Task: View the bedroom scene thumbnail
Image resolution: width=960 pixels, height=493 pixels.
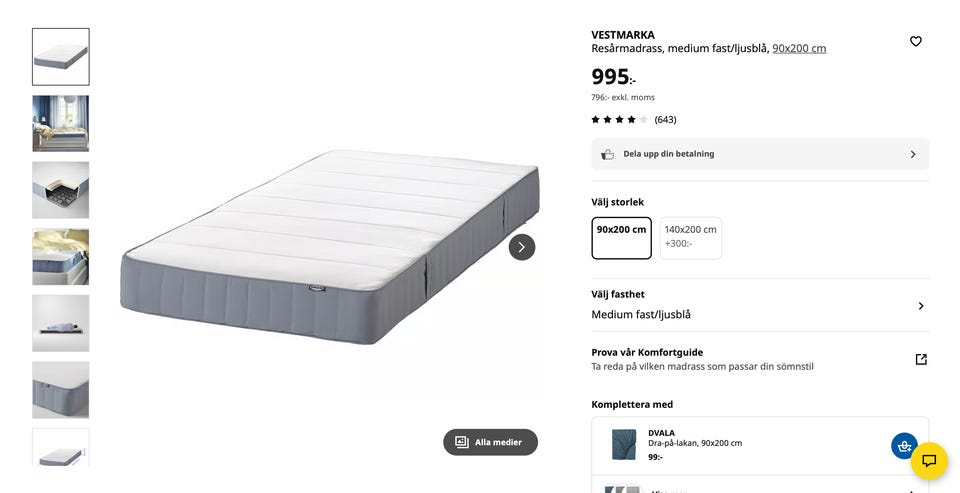Action: point(61,124)
